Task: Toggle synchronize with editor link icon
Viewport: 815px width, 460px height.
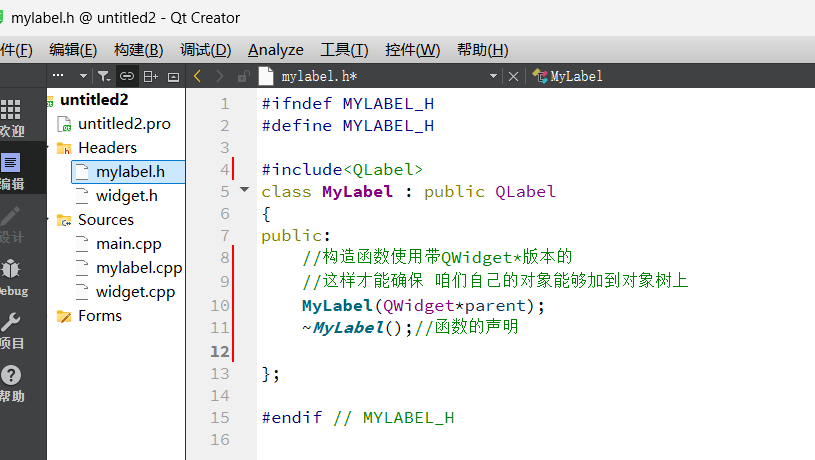Action: [127, 76]
